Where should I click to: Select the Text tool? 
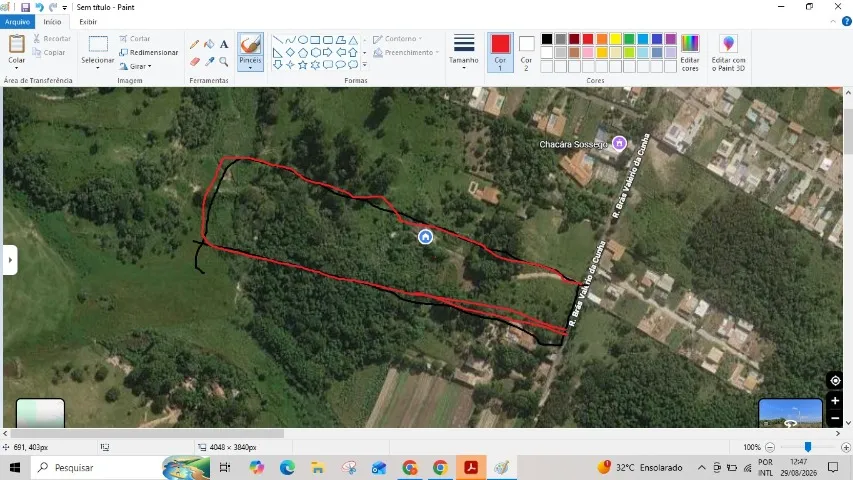click(224, 45)
